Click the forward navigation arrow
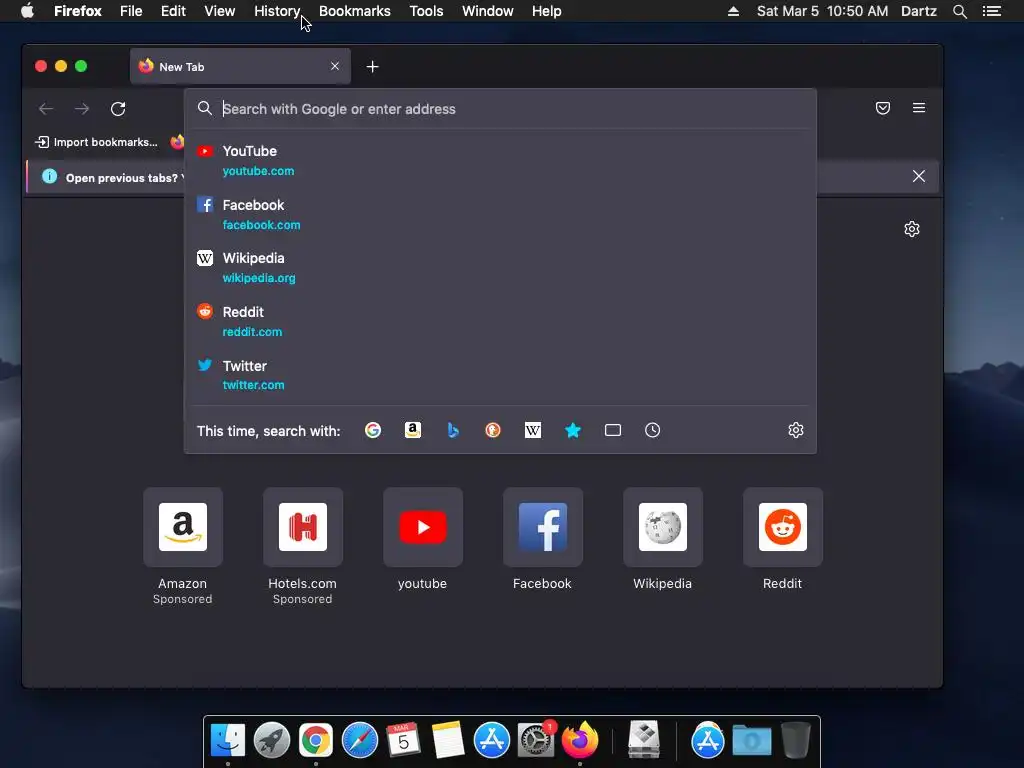The image size is (1024, 768). 82,108
